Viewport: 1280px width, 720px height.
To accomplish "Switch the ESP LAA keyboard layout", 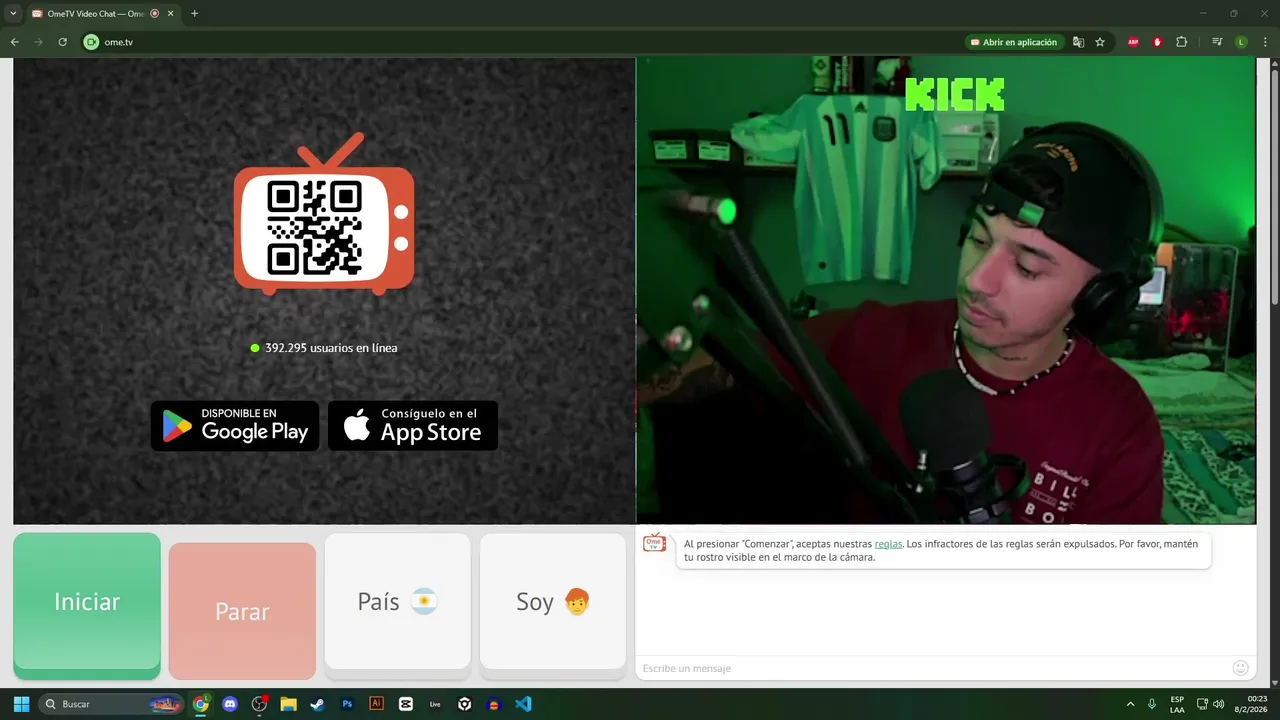I will click(1177, 704).
